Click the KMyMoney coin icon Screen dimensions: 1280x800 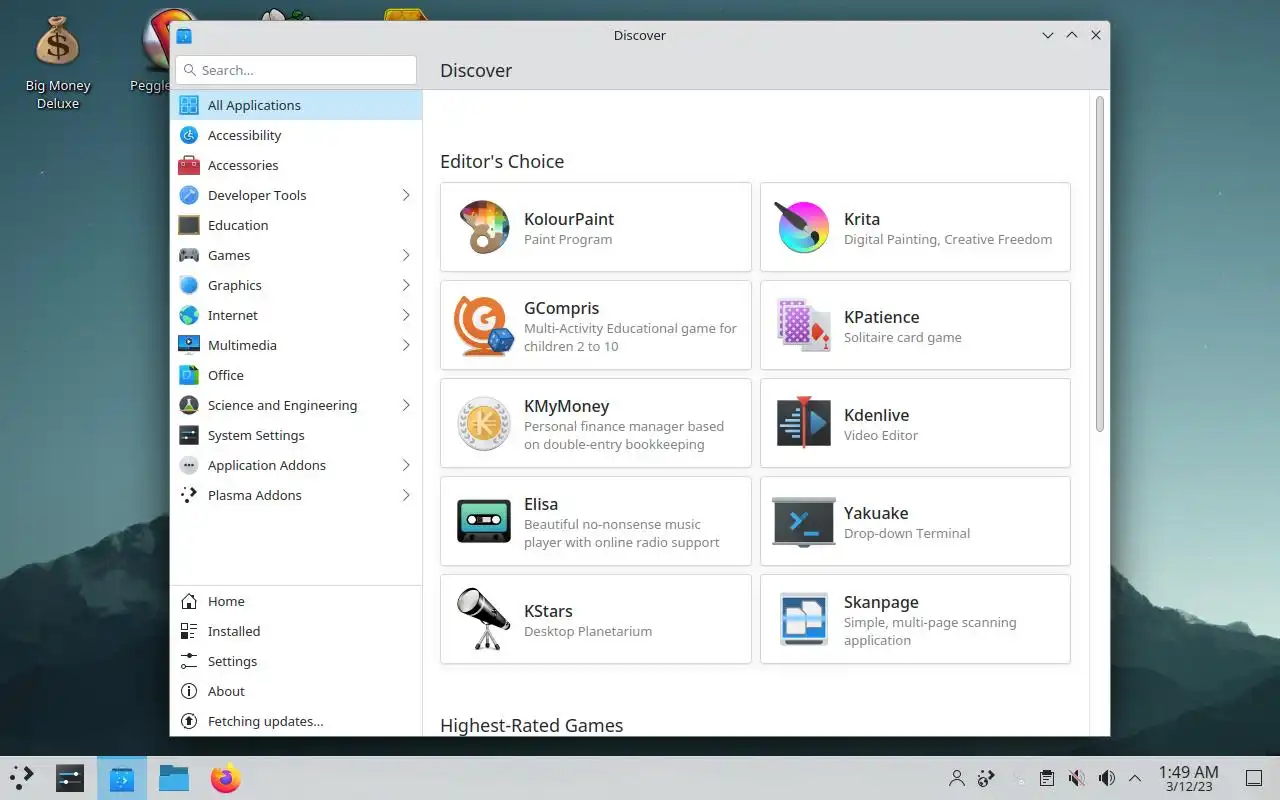(x=484, y=423)
